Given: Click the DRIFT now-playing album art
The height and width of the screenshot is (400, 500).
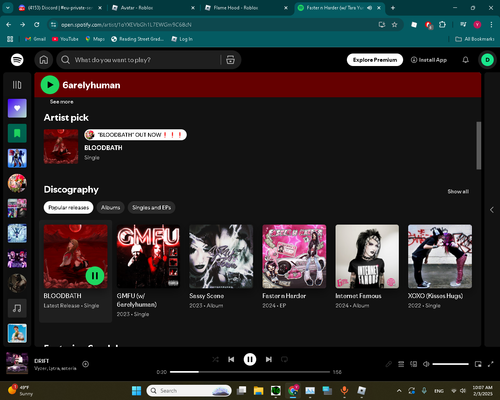Looking at the screenshot, I should point(17,364).
